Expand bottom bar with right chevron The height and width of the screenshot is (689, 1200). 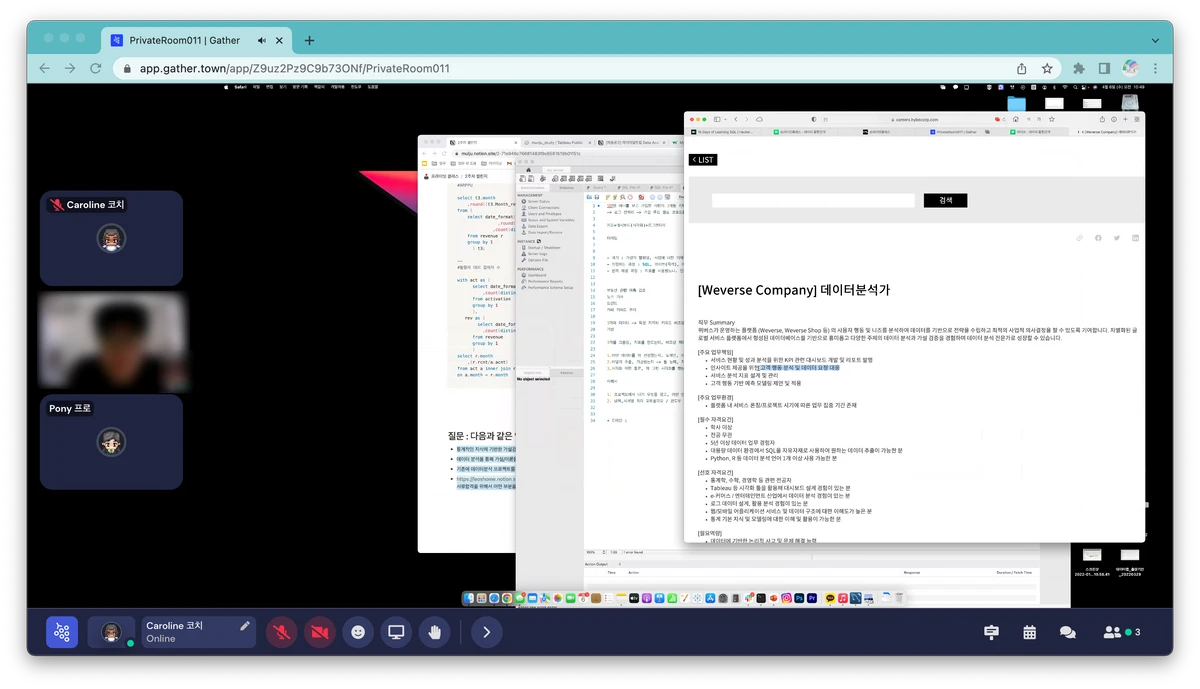click(x=486, y=632)
